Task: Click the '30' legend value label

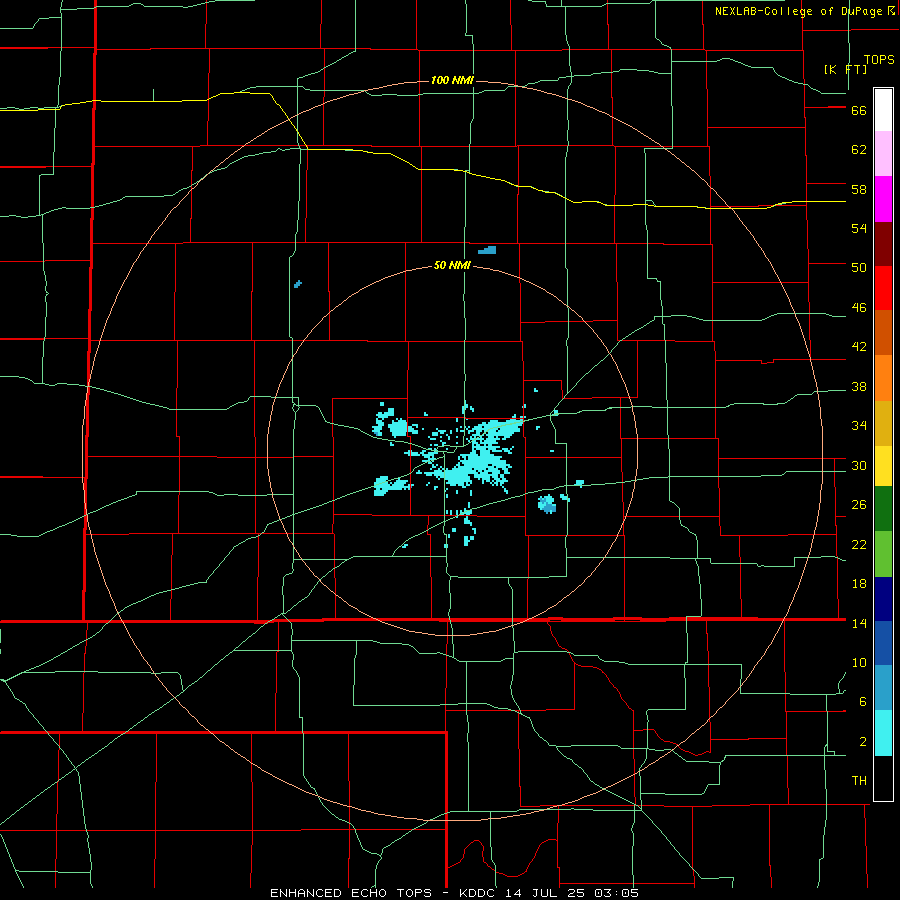Action: click(859, 465)
